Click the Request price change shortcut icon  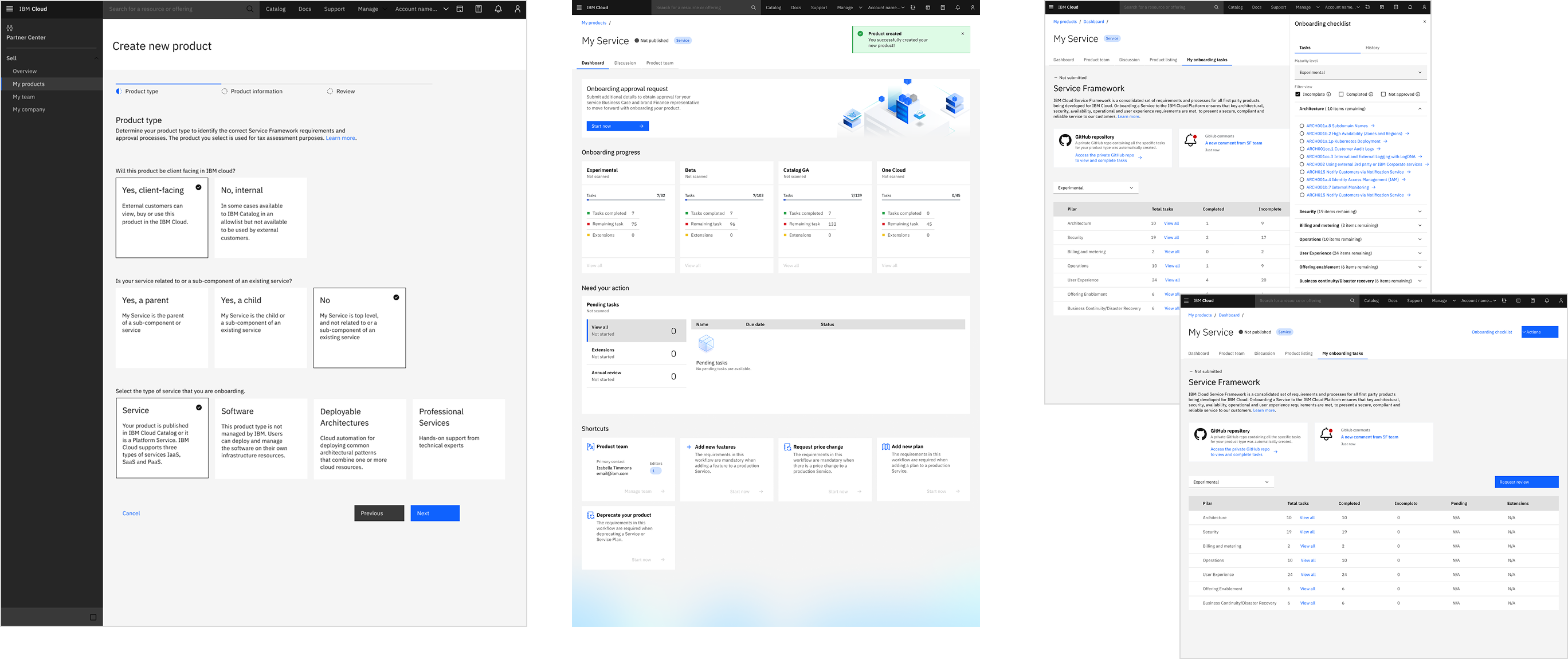pos(787,446)
